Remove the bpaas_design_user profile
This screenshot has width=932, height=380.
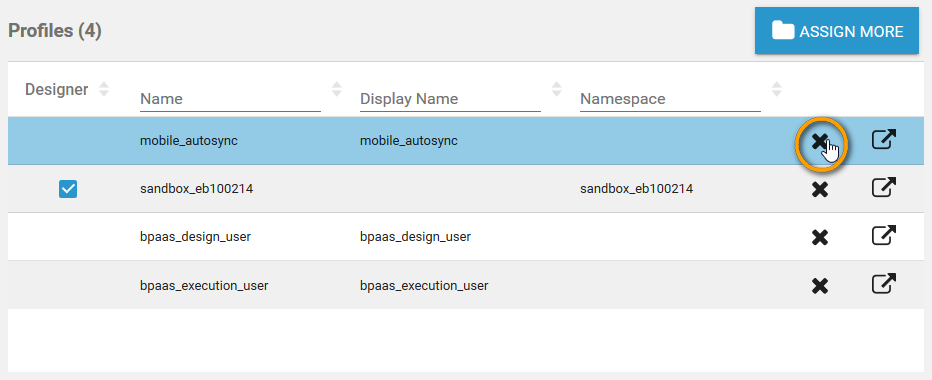pos(820,238)
